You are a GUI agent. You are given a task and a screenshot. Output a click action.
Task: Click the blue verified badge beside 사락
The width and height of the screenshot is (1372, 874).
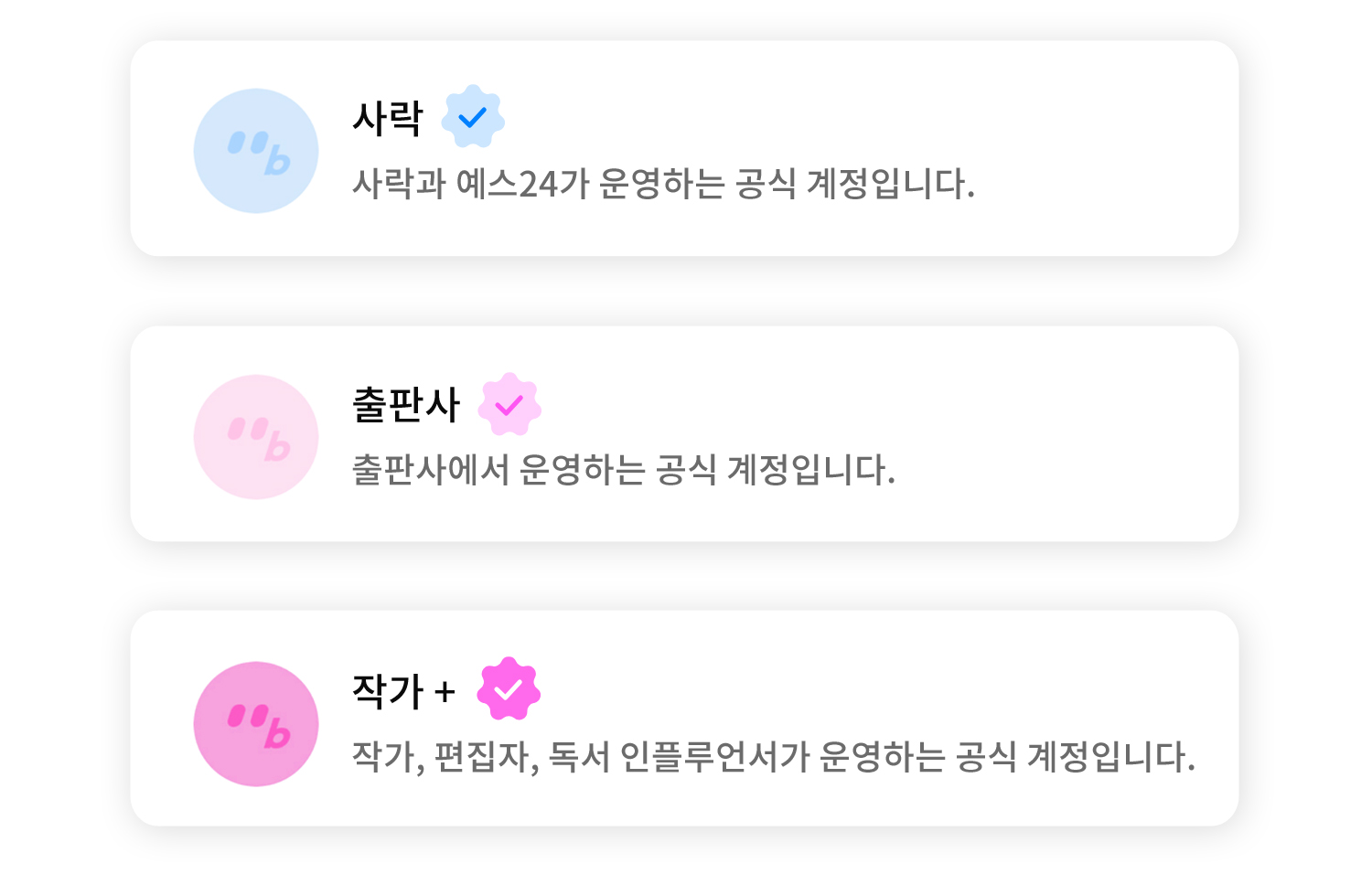tap(473, 117)
